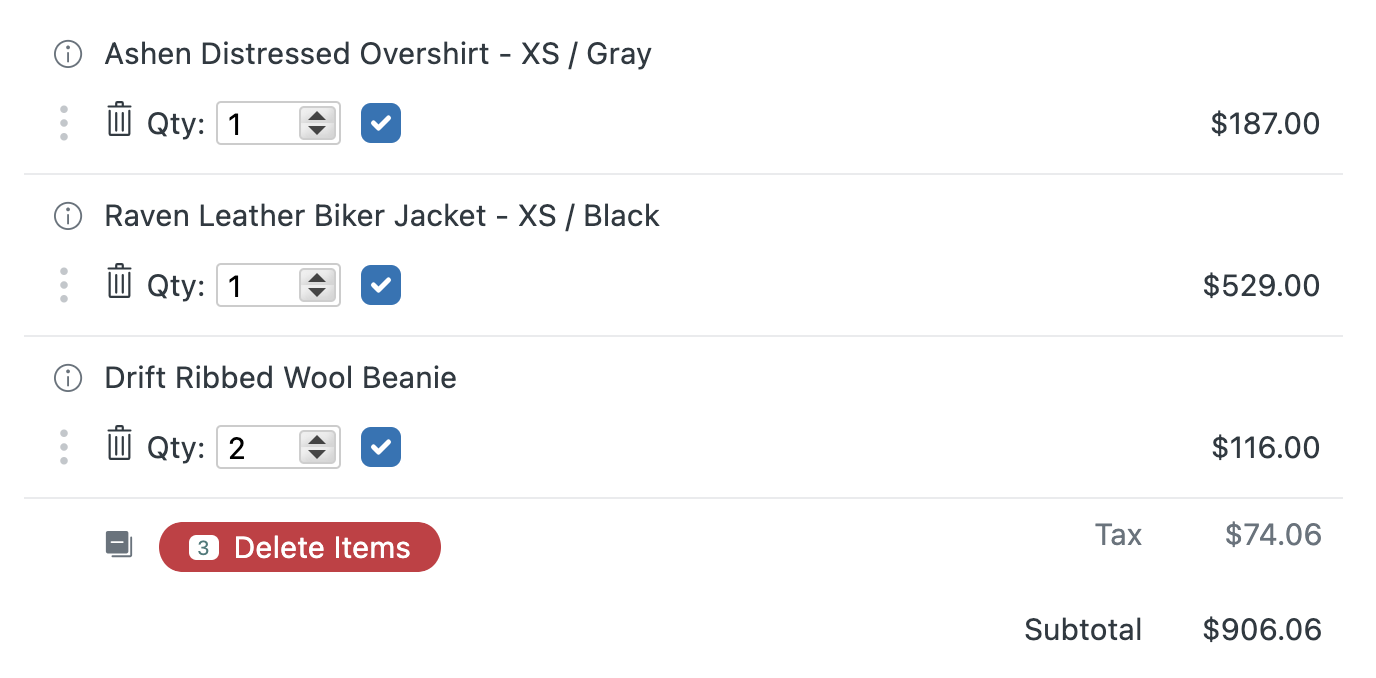Deselect the Raven Leather Biker Jacket checkbox

380,284
